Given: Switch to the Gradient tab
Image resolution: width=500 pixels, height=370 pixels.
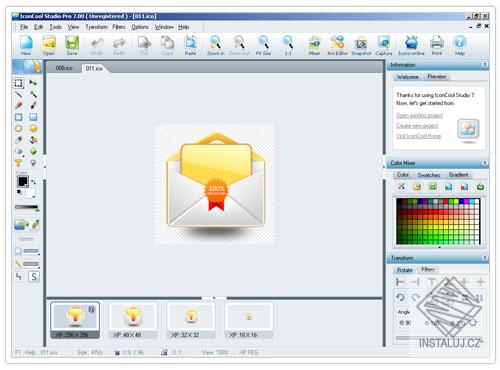Looking at the screenshot, I should [458, 175].
